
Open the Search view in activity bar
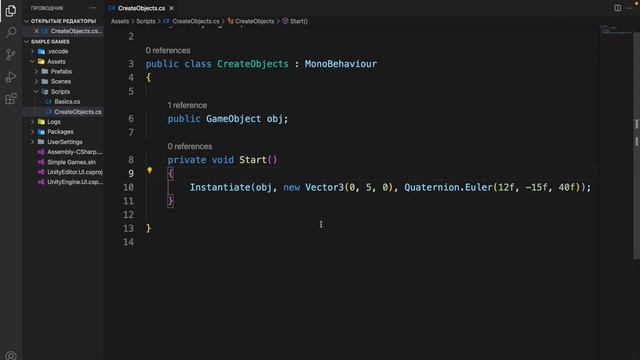[11, 32]
